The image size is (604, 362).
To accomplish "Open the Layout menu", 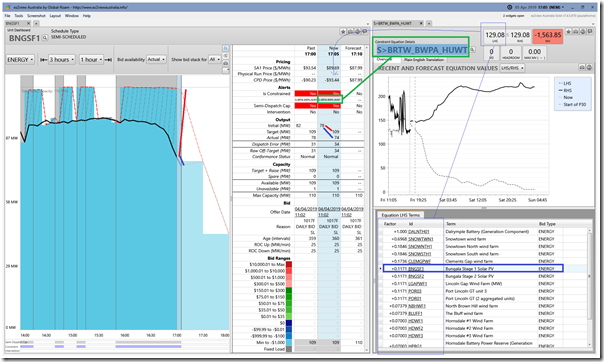I will tap(55, 16).
